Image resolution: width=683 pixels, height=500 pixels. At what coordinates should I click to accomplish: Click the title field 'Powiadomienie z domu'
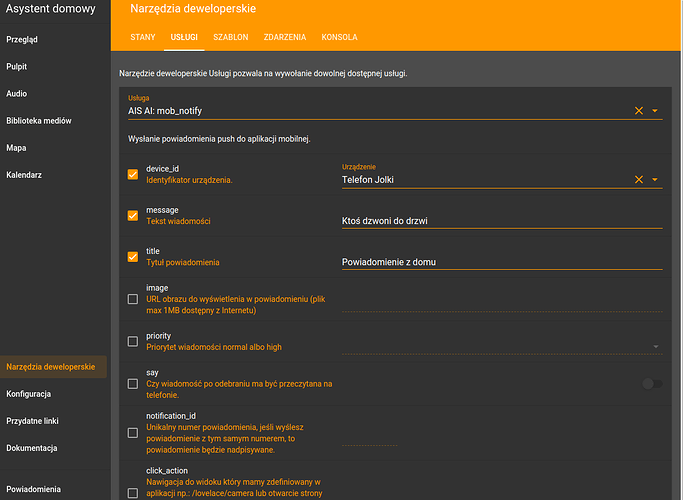(502, 262)
